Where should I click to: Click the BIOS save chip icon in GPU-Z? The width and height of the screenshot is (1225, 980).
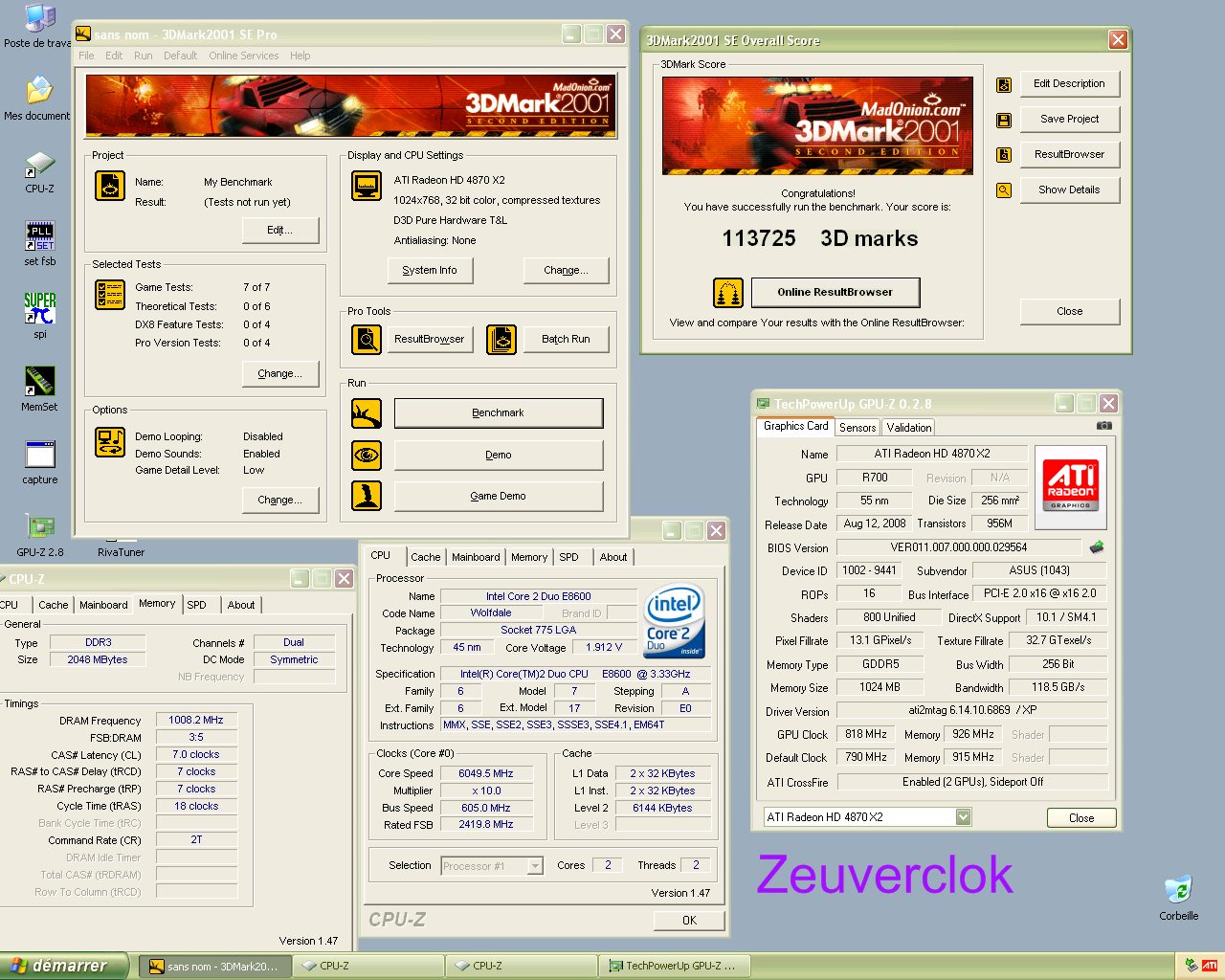[1097, 547]
